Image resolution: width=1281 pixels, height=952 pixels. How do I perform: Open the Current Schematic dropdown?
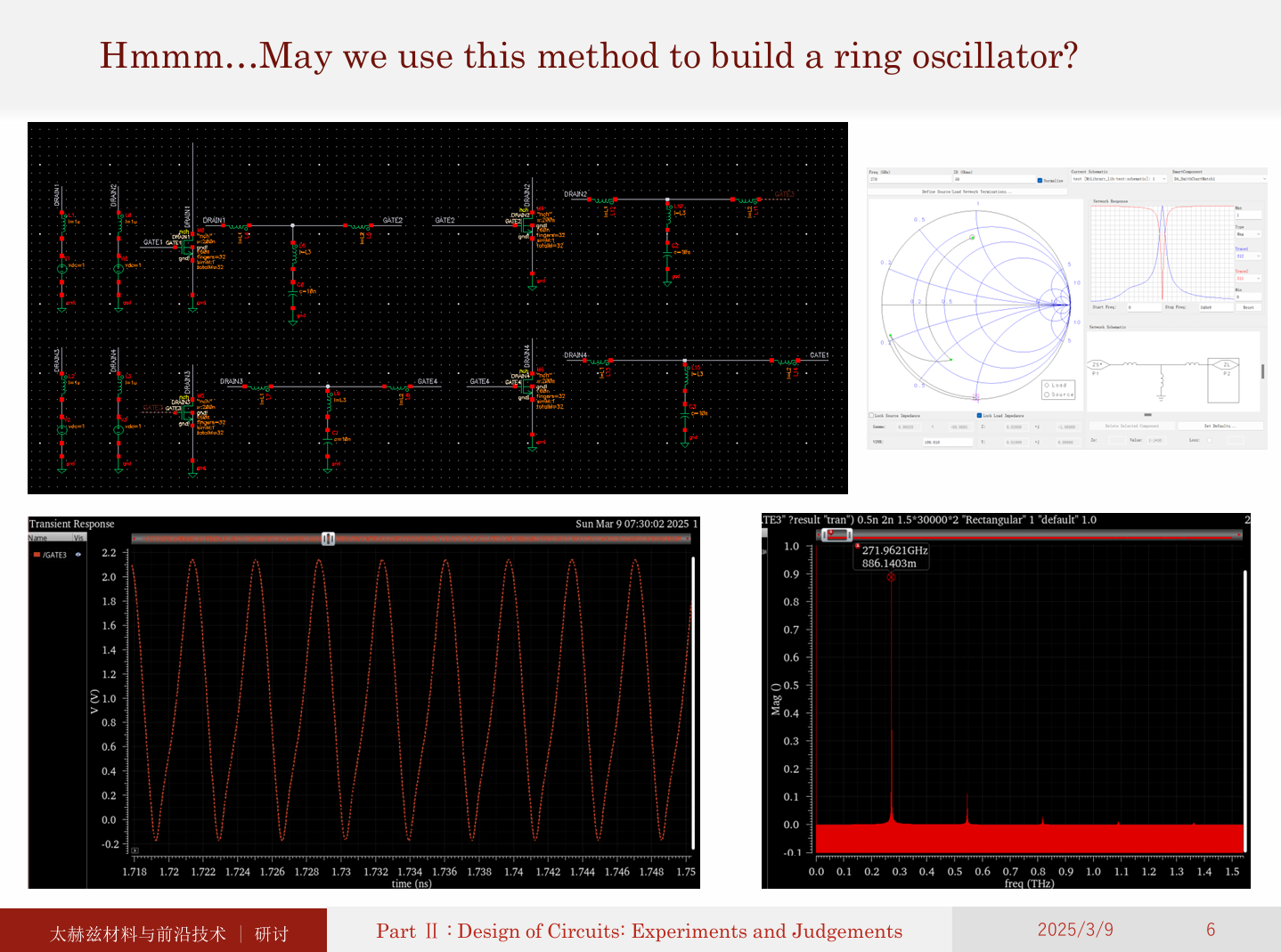pos(1119,179)
